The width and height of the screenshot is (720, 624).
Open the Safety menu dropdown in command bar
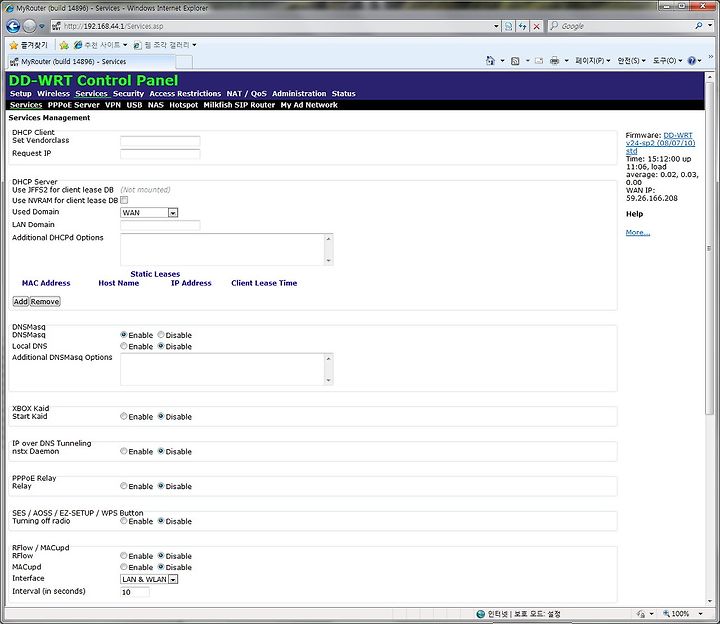[631, 61]
